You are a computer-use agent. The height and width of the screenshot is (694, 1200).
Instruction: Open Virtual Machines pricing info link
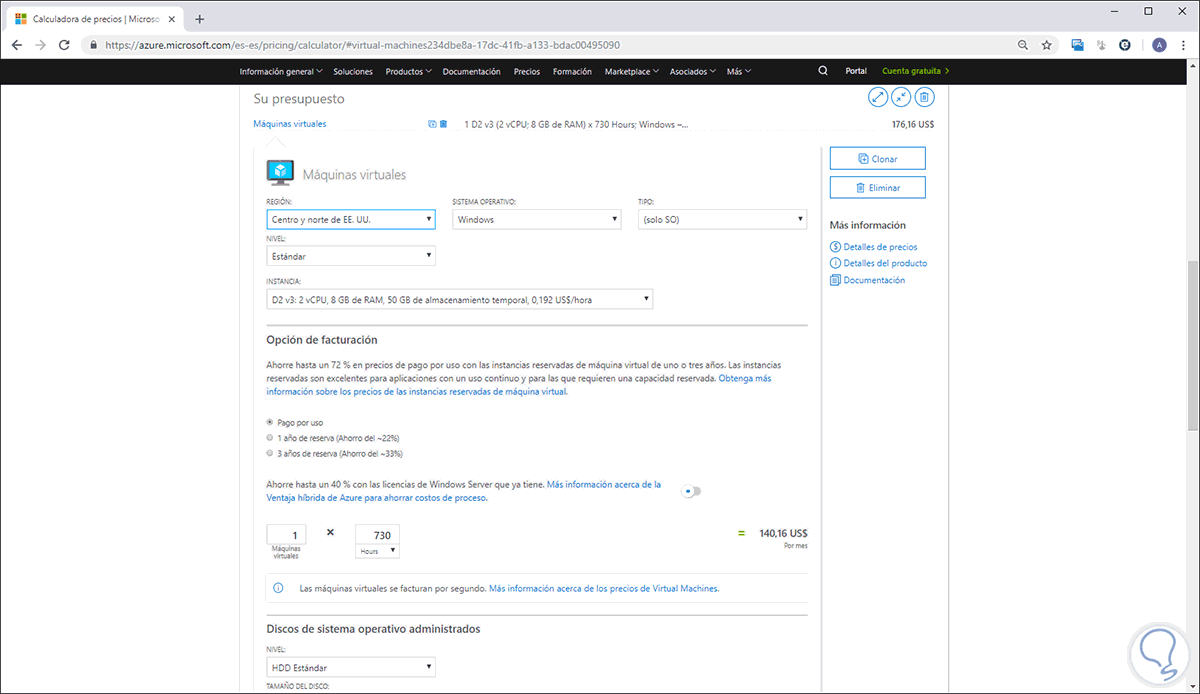[x=604, y=588]
